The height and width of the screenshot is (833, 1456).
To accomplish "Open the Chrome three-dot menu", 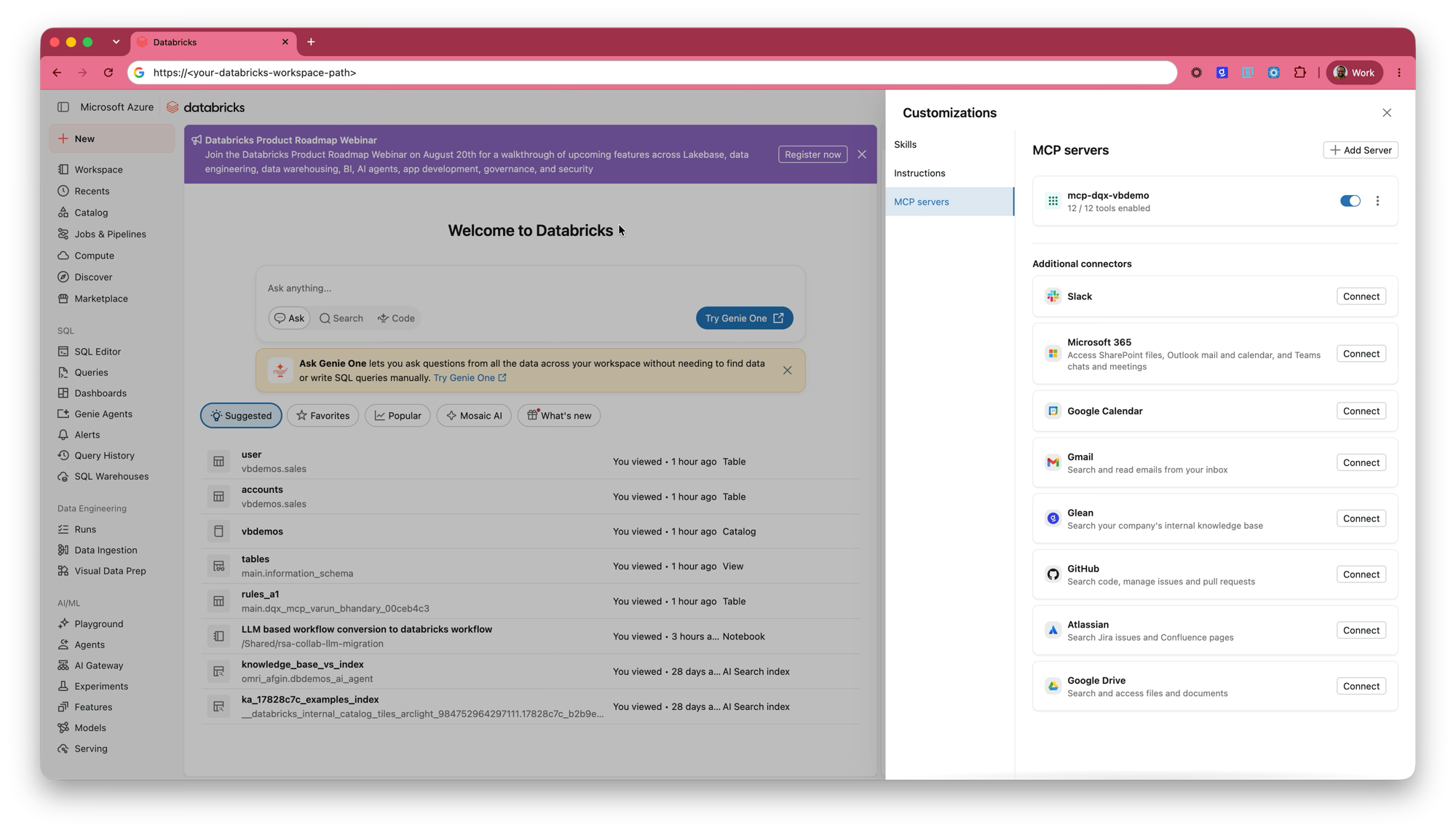I will 1399,73.
